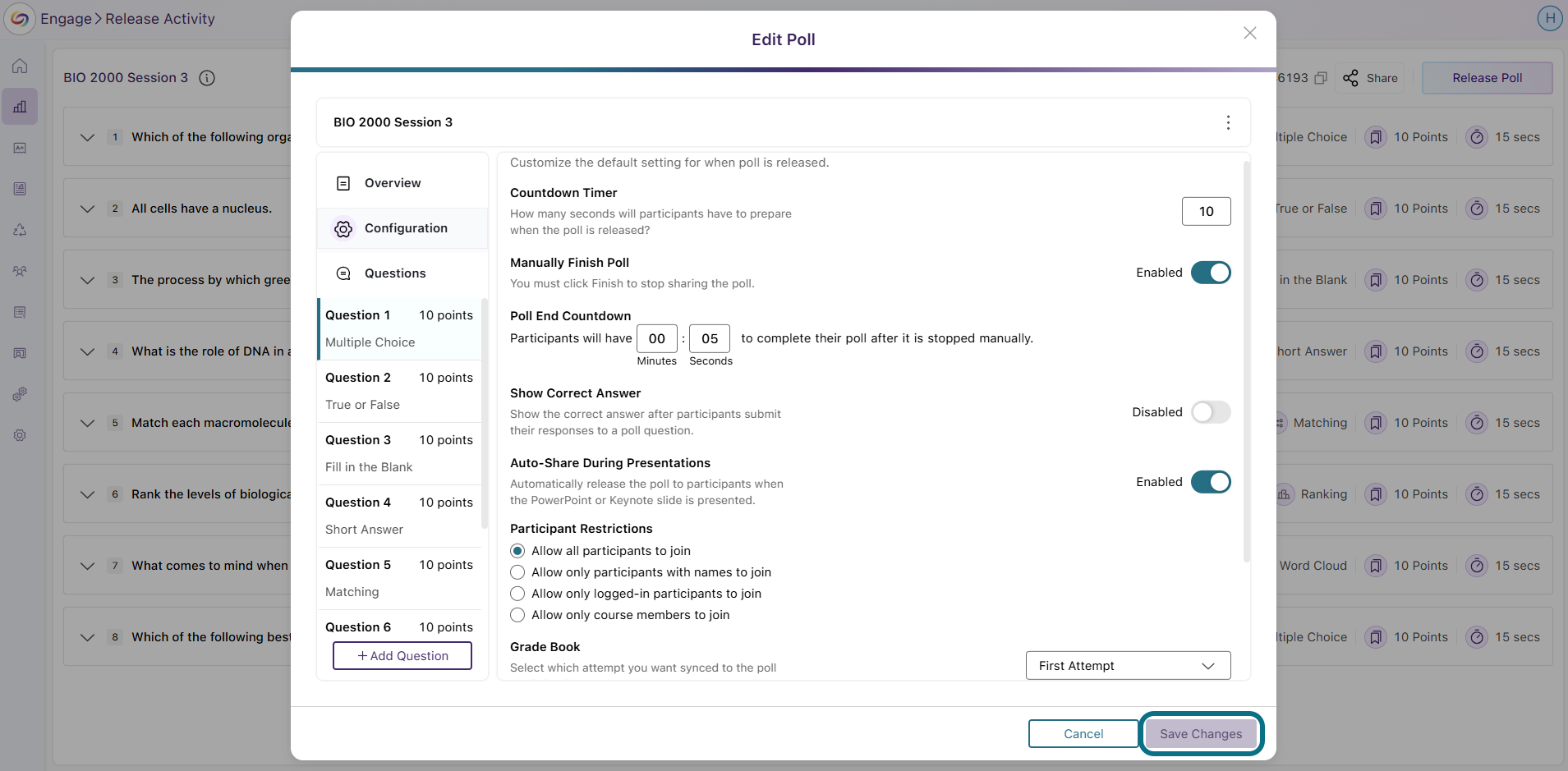Open the First Attempt grade book dropdown

pyautogui.click(x=1128, y=666)
